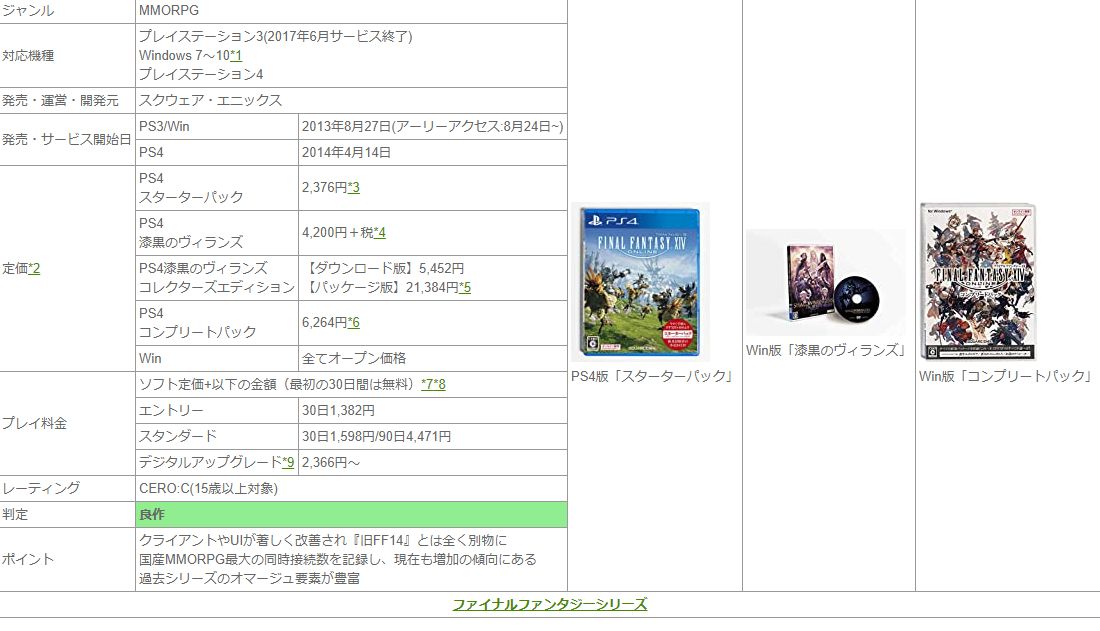This screenshot has height=631, width=1100.
Task: Click the プレイステーション4 platform text
Action: [201, 74]
